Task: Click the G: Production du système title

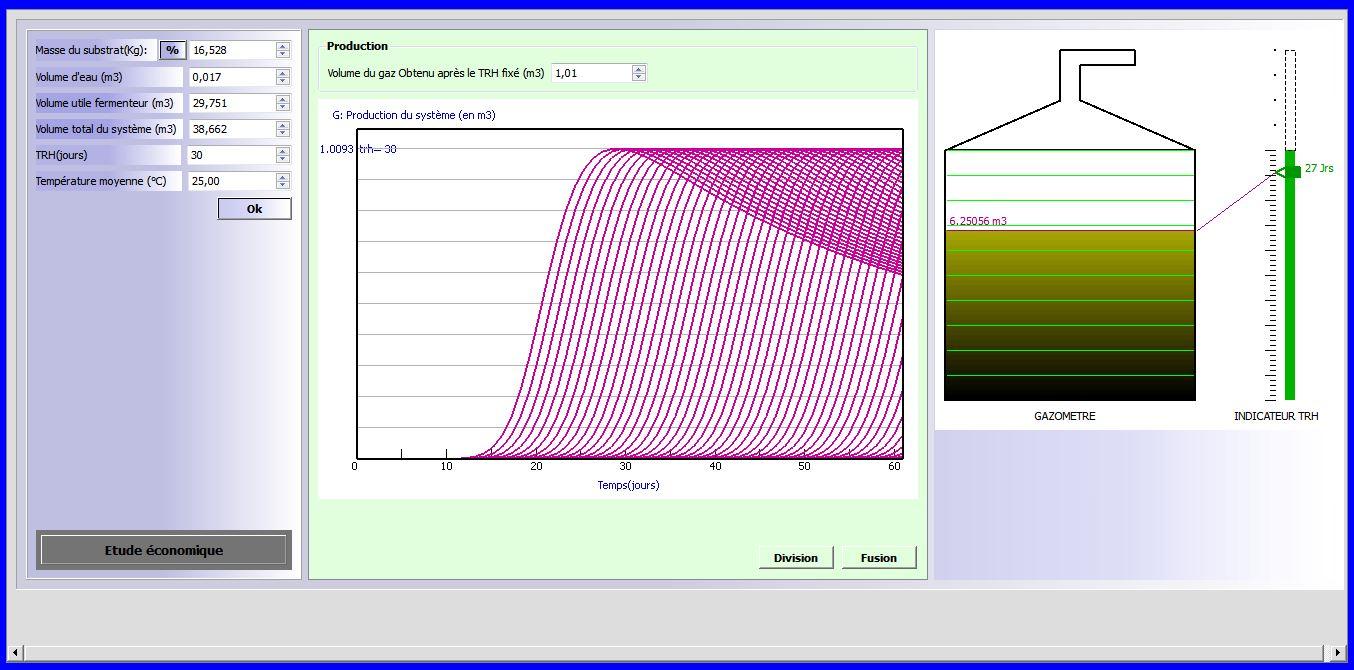Action: point(414,115)
